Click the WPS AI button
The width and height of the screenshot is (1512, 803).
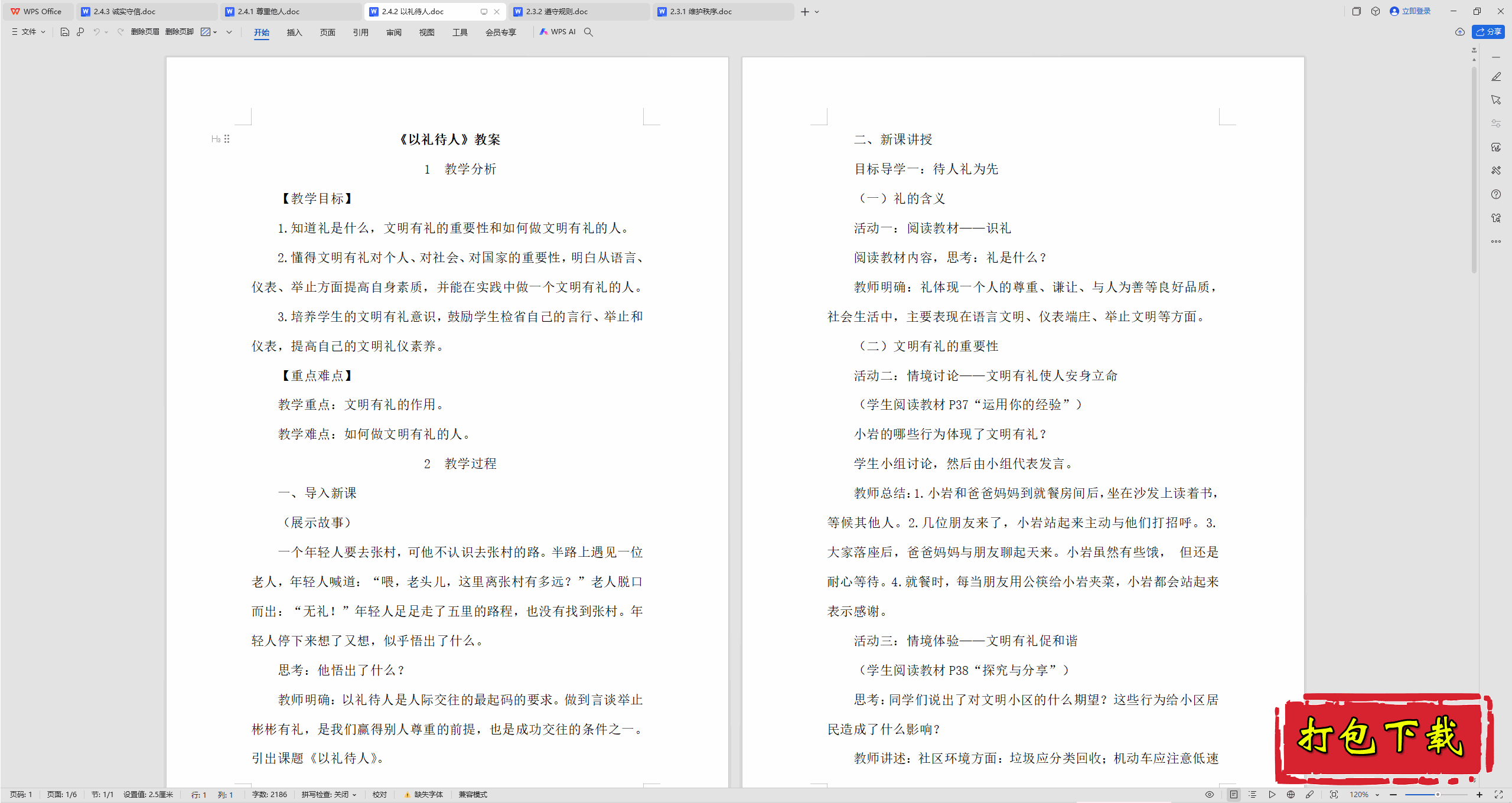[558, 32]
